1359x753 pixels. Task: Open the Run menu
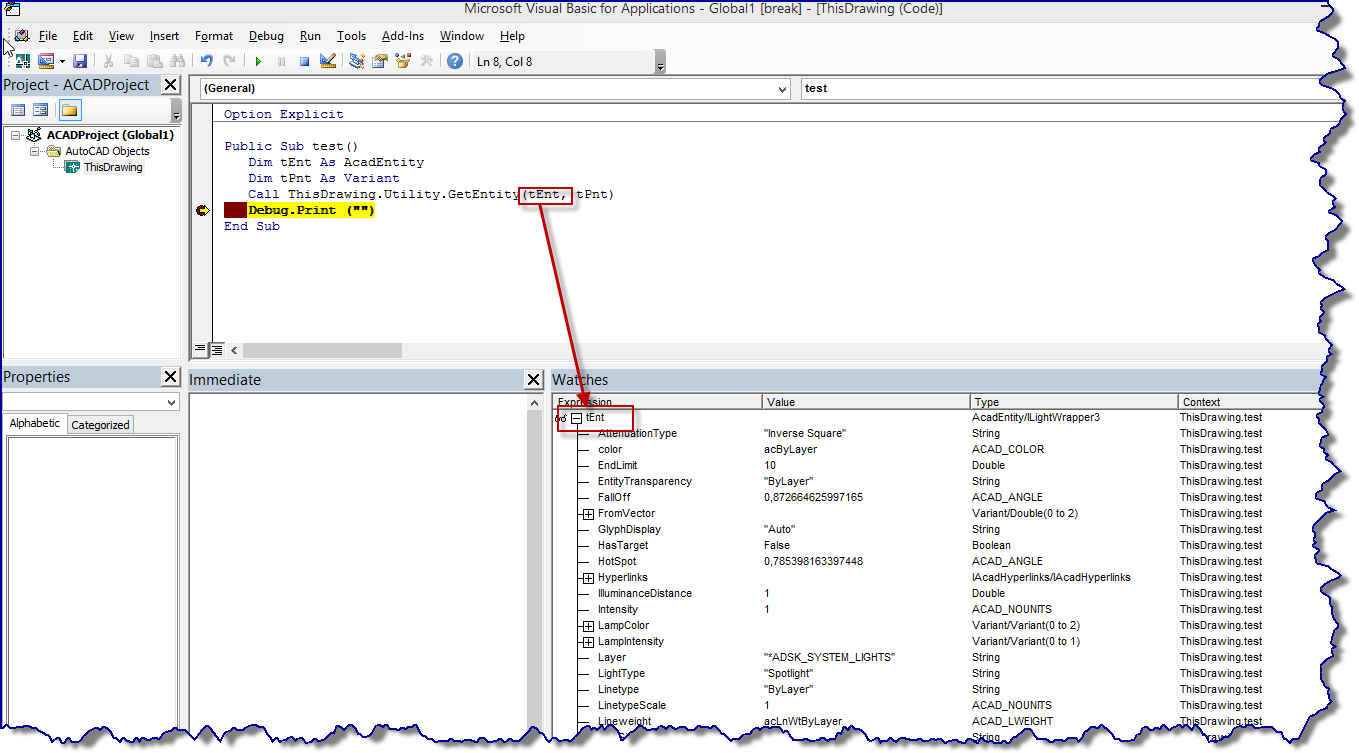click(x=311, y=36)
